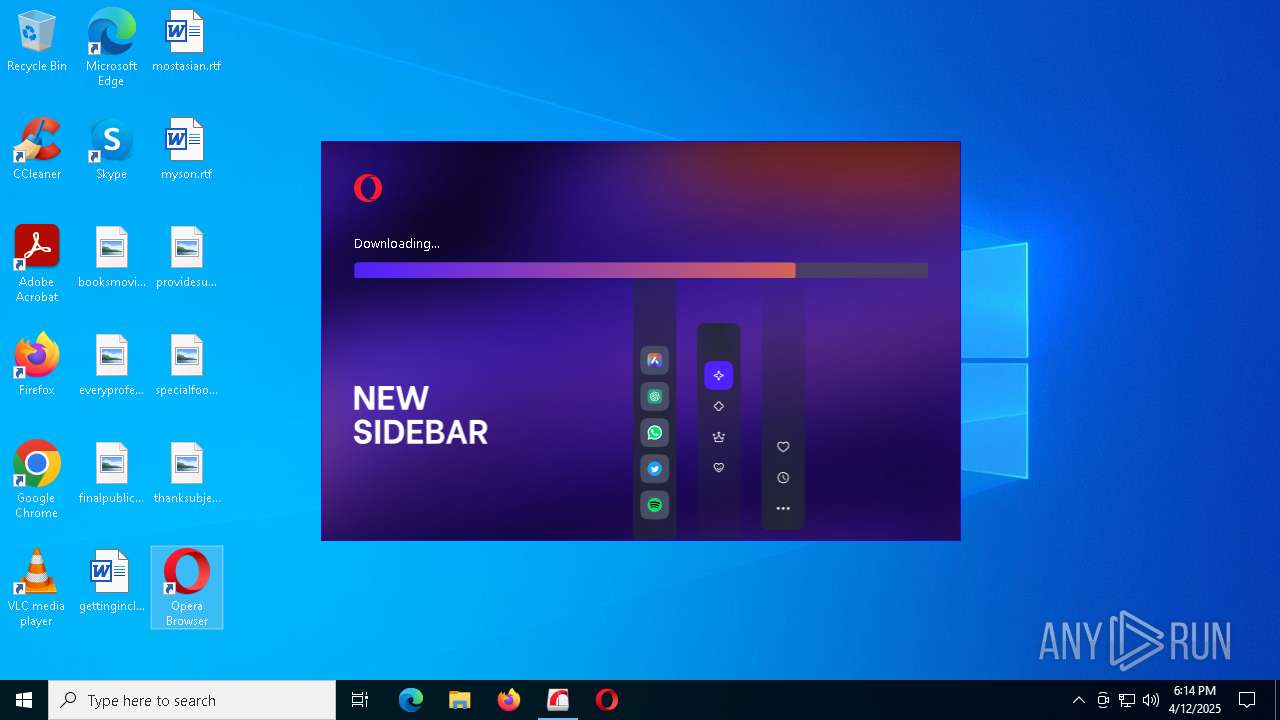Viewport: 1280px width, 720px height.
Task: Open CCleaner desktop shortcut
Action: coord(37,149)
